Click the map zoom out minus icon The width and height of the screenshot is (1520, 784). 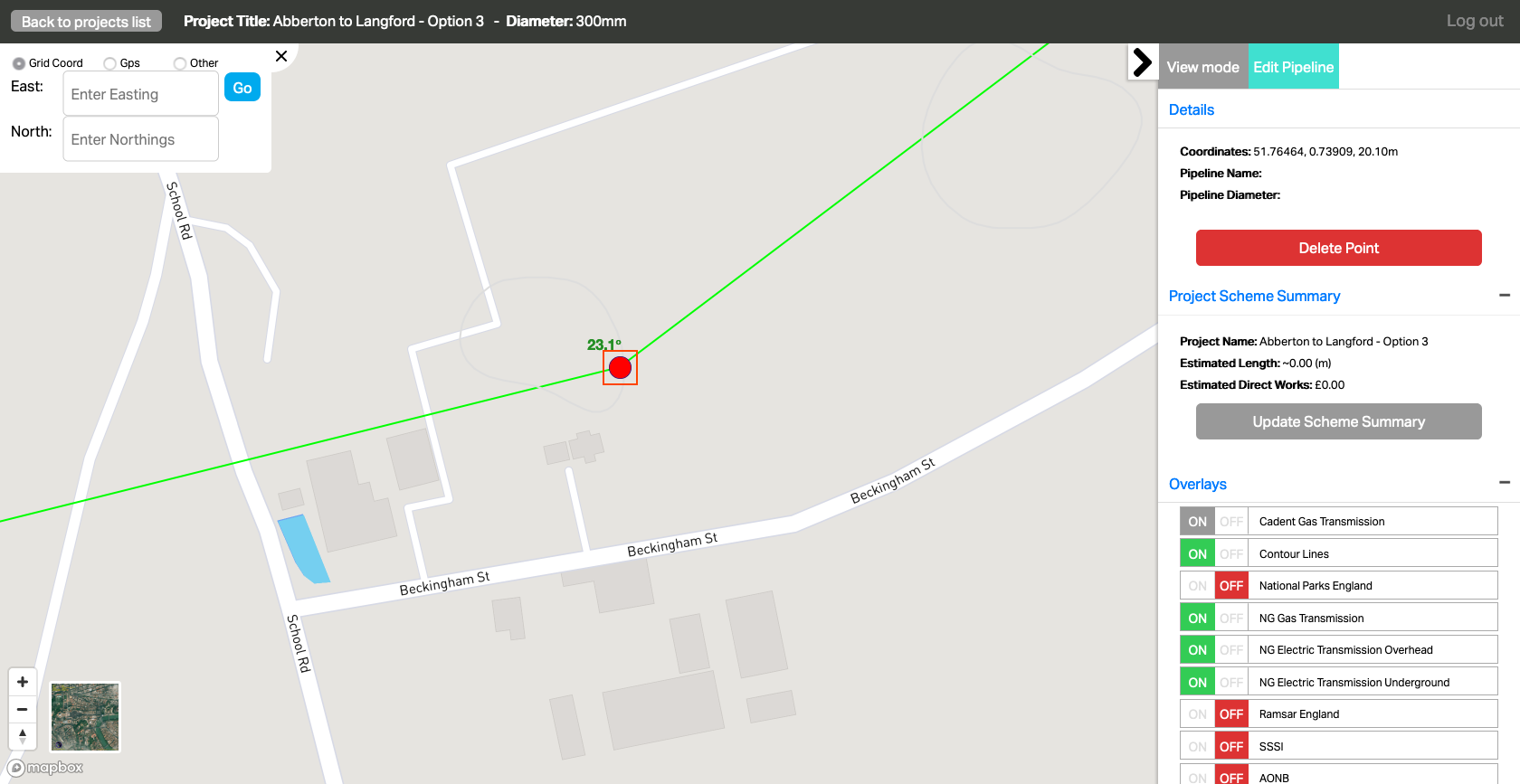point(23,709)
